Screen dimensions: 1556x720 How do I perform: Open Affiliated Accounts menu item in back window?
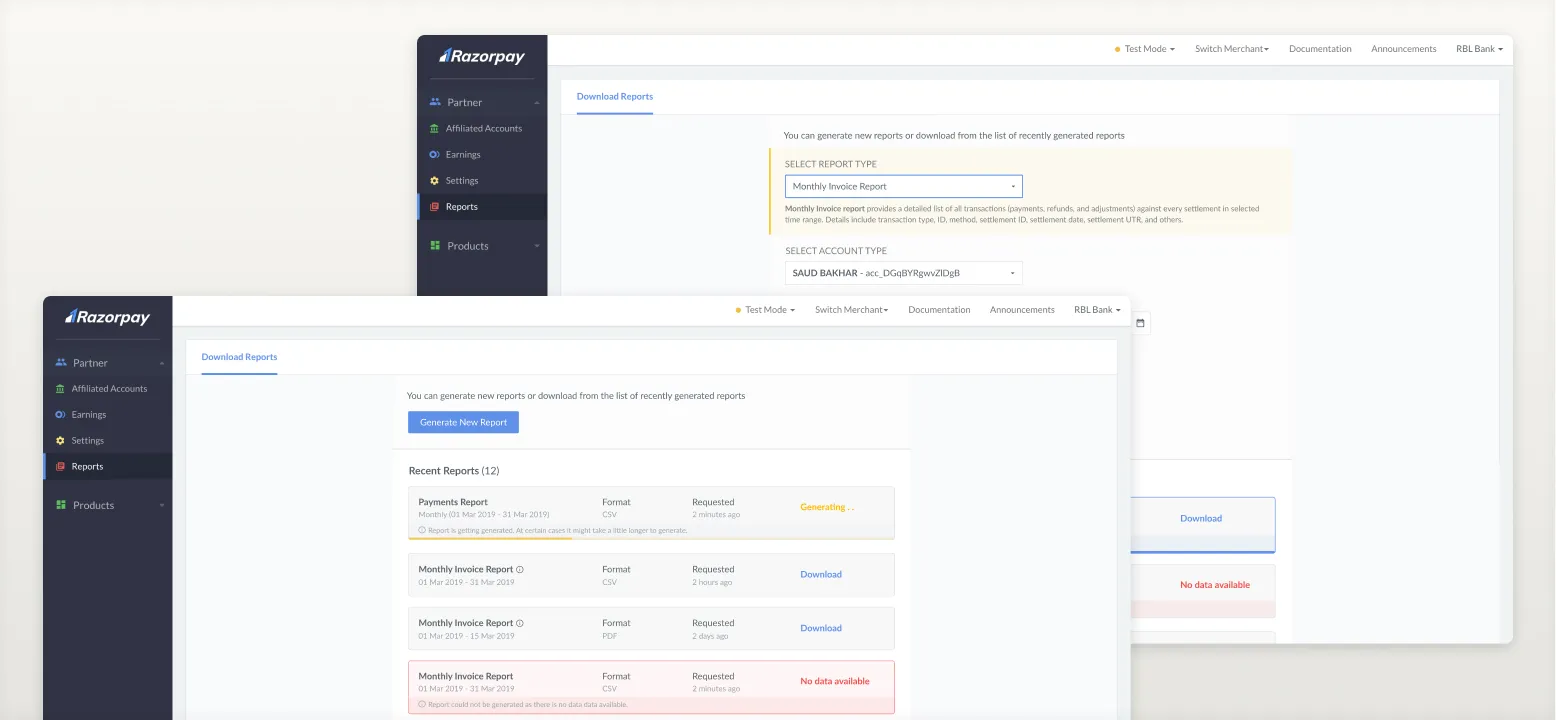tap(482, 128)
